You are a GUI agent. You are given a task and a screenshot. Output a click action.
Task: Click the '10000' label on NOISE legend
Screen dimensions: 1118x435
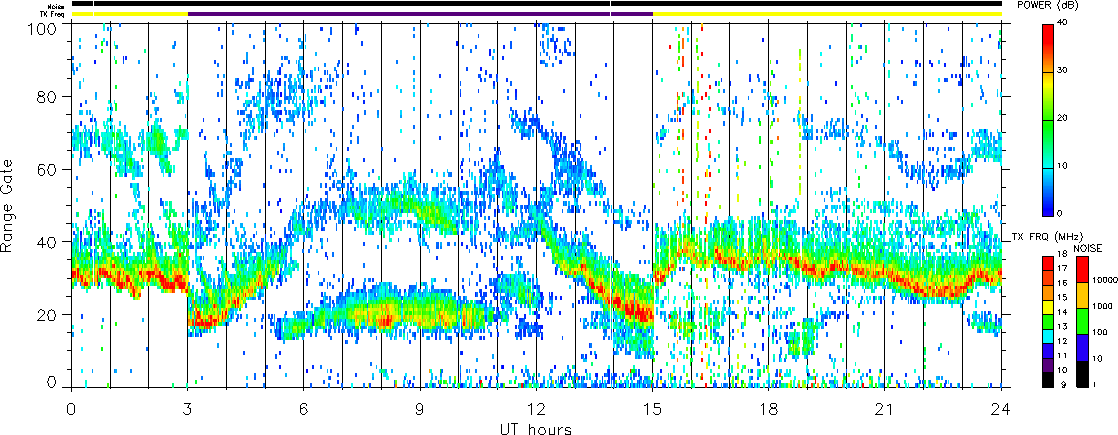point(1104,280)
